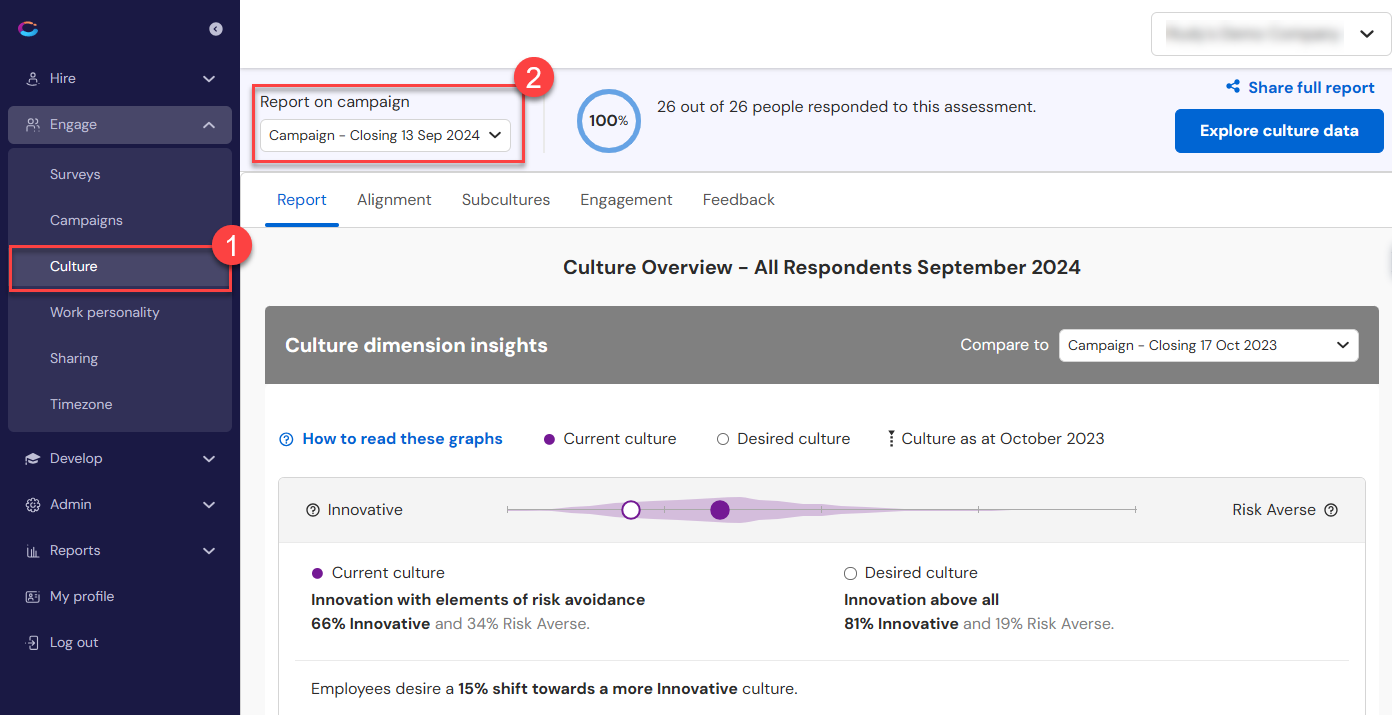Click the help icon left of Innovative
The width and height of the screenshot is (1392, 715).
(x=313, y=510)
